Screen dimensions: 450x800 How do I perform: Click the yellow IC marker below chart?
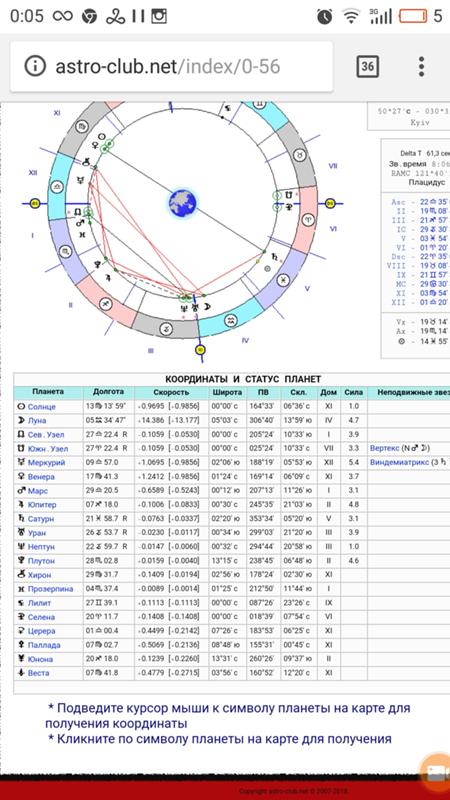point(201,350)
